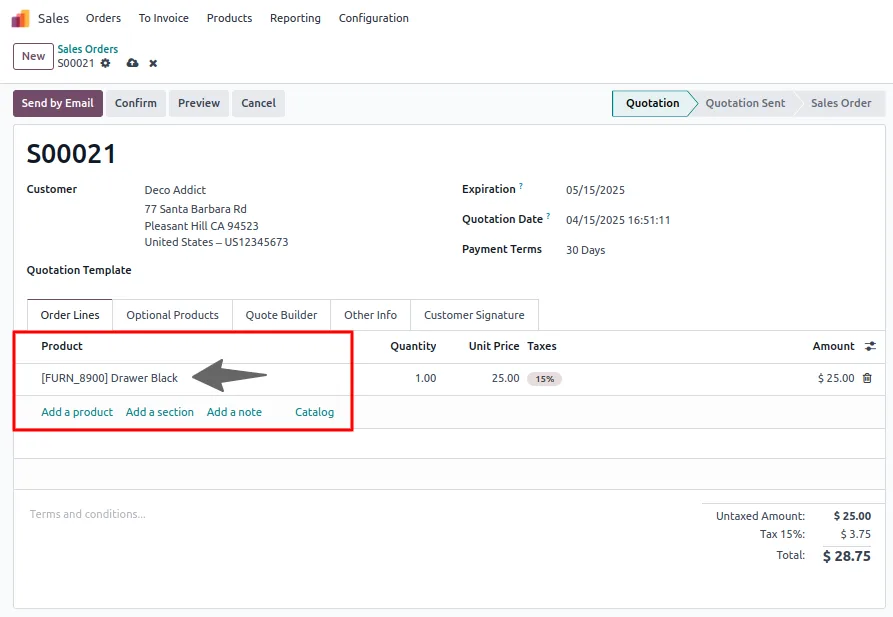Open the Customer Signature tab

474,315
